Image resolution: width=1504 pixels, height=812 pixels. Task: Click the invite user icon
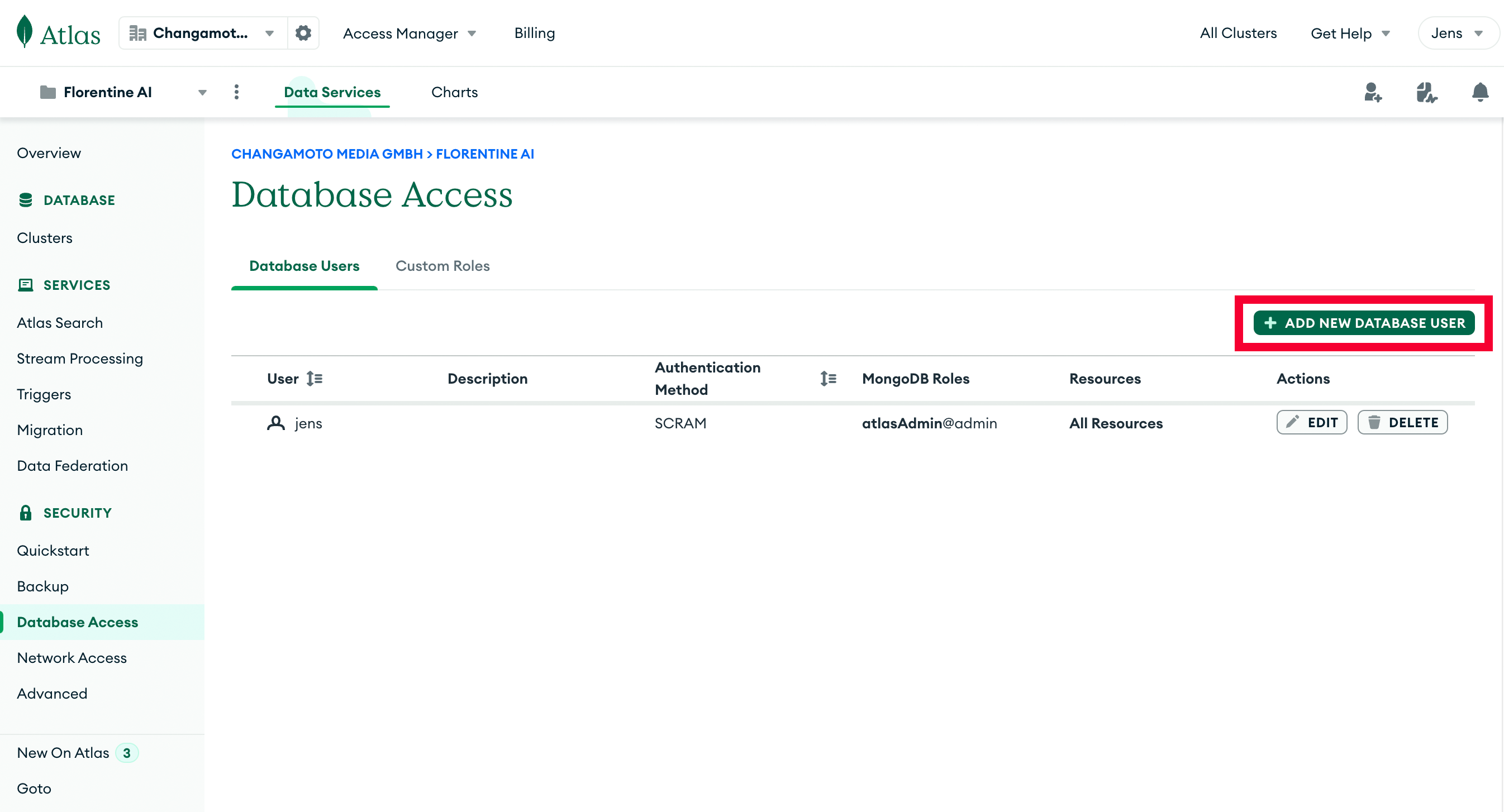tap(1373, 92)
